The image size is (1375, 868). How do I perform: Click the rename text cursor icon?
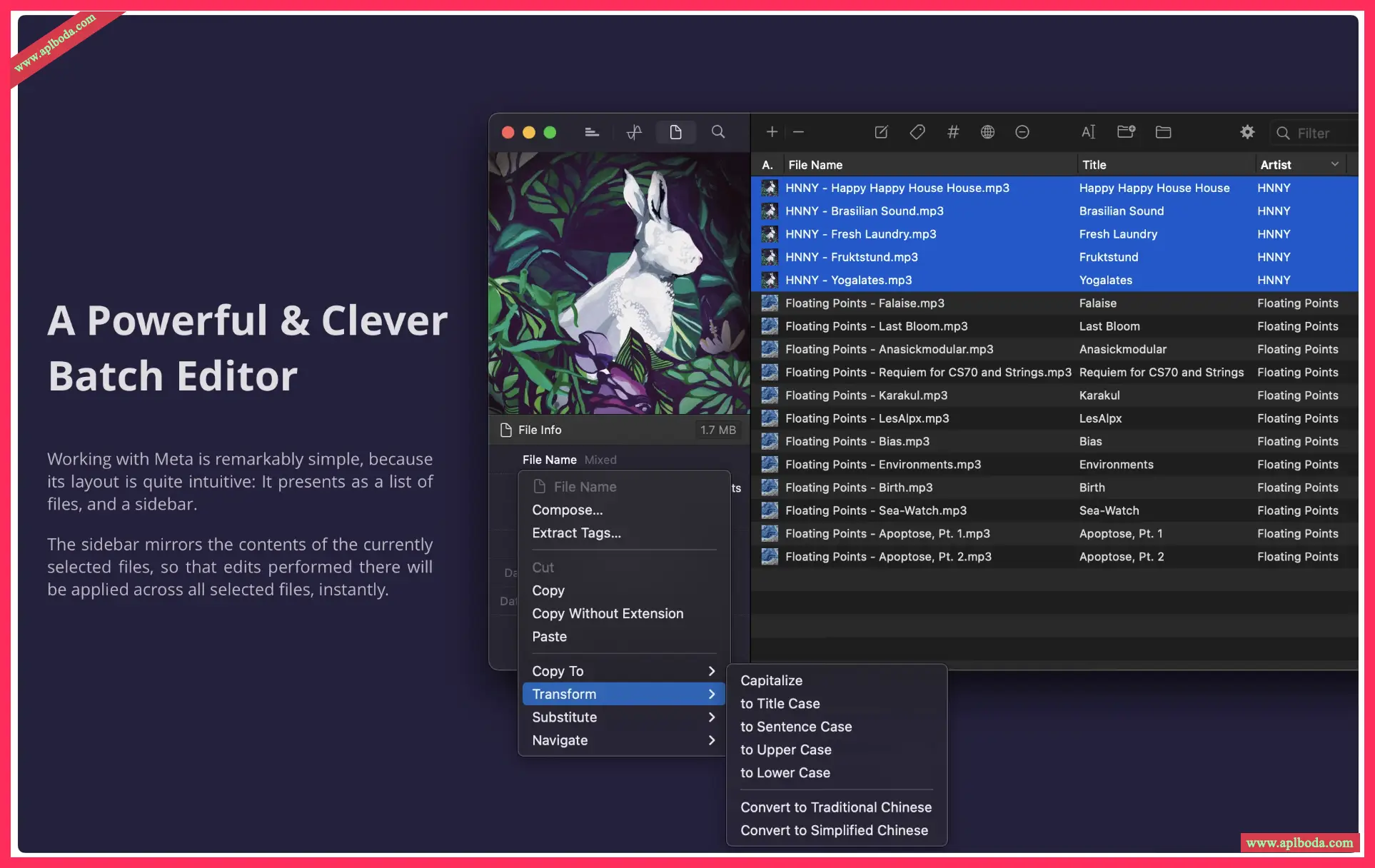click(x=1088, y=132)
